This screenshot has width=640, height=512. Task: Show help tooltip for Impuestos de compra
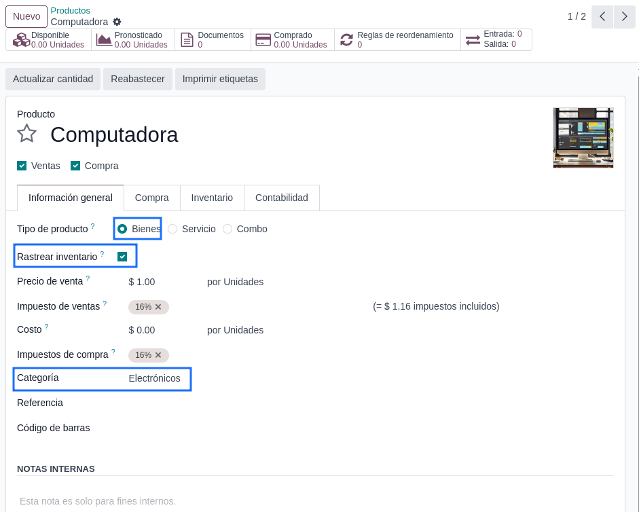point(113,352)
